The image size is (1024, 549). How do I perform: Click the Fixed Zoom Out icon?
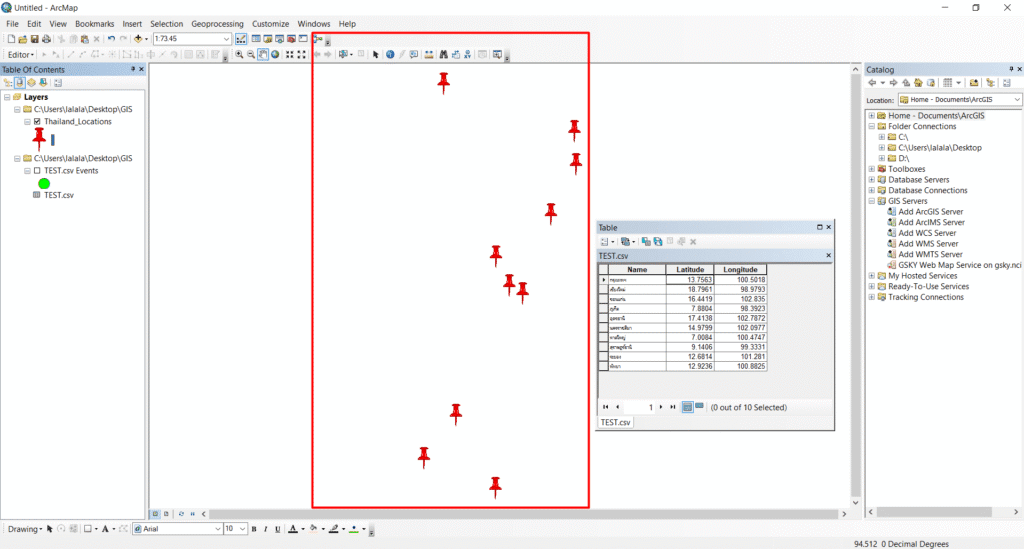click(x=301, y=55)
